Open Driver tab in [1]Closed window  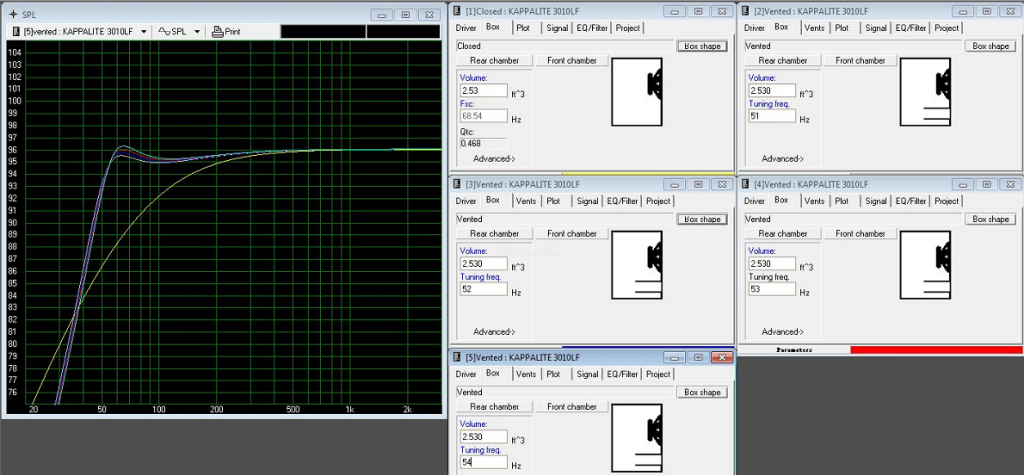[466, 28]
